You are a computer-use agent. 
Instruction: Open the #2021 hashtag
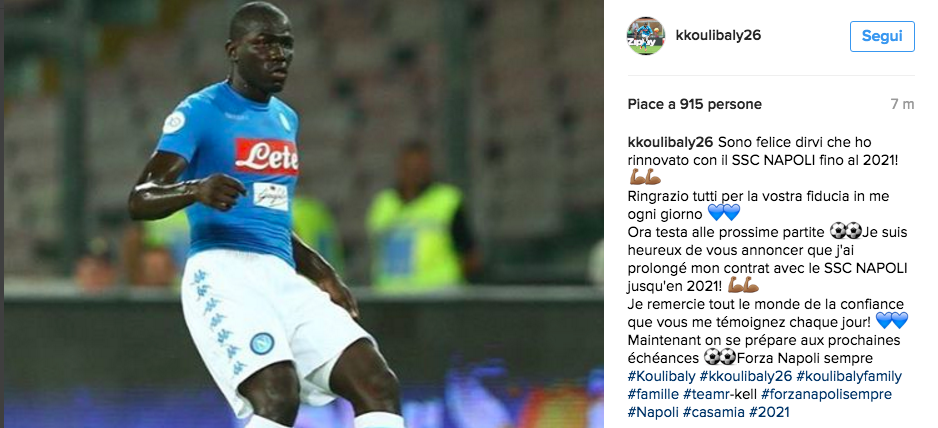click(769, 412)
